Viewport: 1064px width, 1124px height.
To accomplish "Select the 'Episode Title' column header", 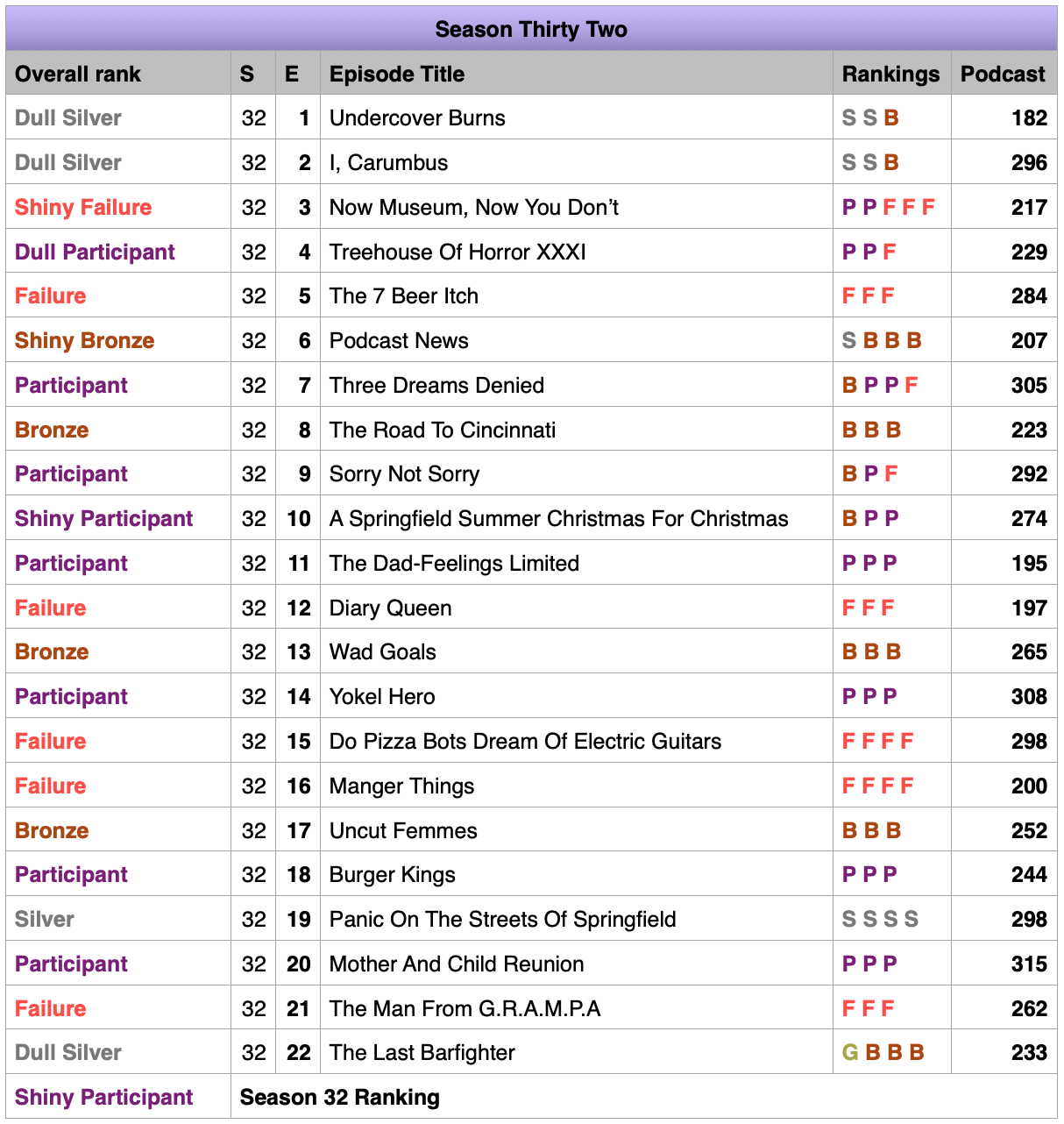I will click(x=397, y=74).
